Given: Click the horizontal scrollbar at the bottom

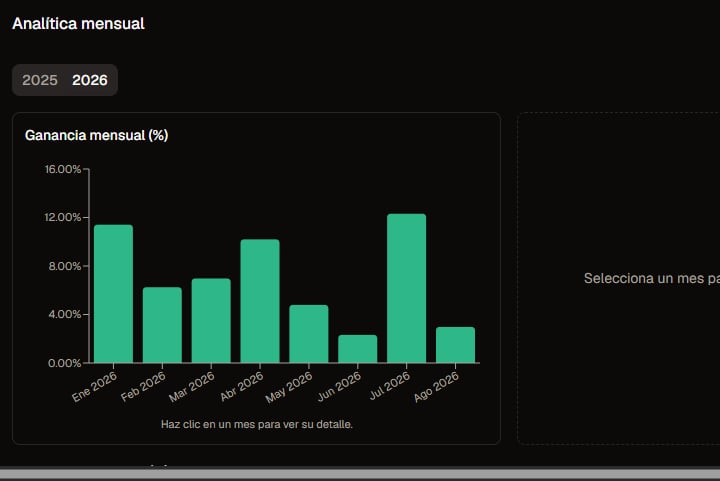Looking at the screenshot, I should pos(360,474).
